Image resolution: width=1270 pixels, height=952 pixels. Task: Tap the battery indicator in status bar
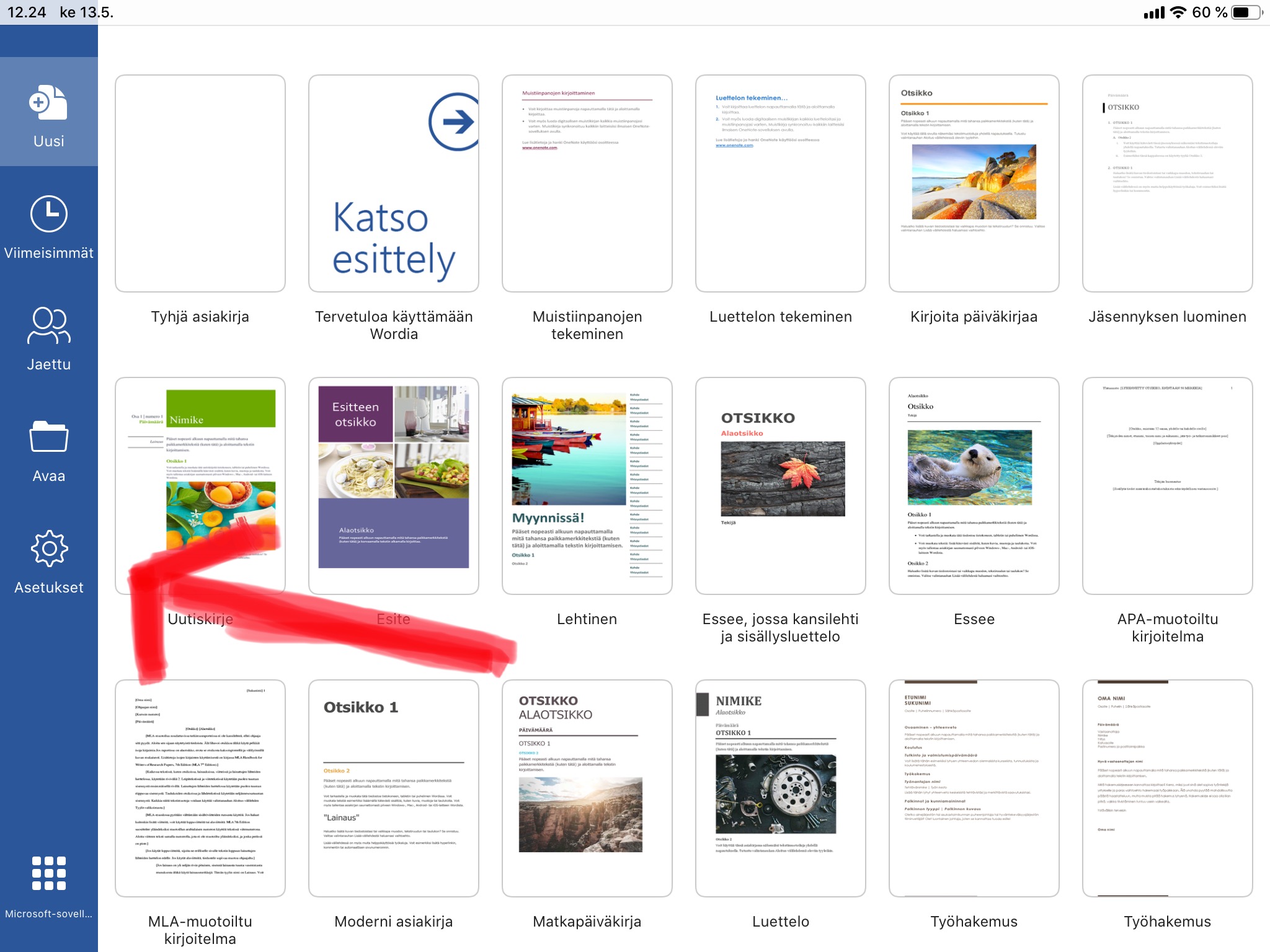click(1245, 12)
